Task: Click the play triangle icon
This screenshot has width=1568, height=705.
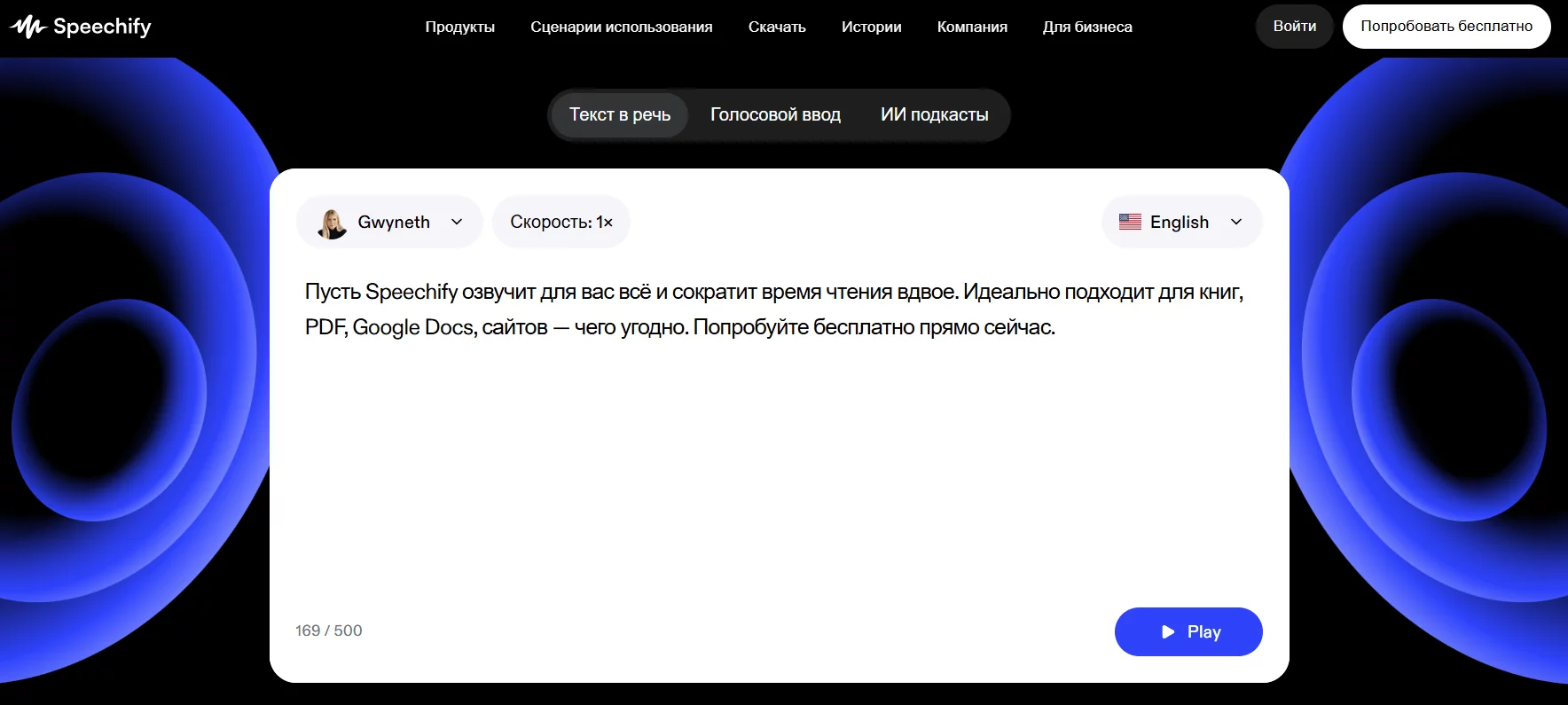Action: [x=1168, y=632]
